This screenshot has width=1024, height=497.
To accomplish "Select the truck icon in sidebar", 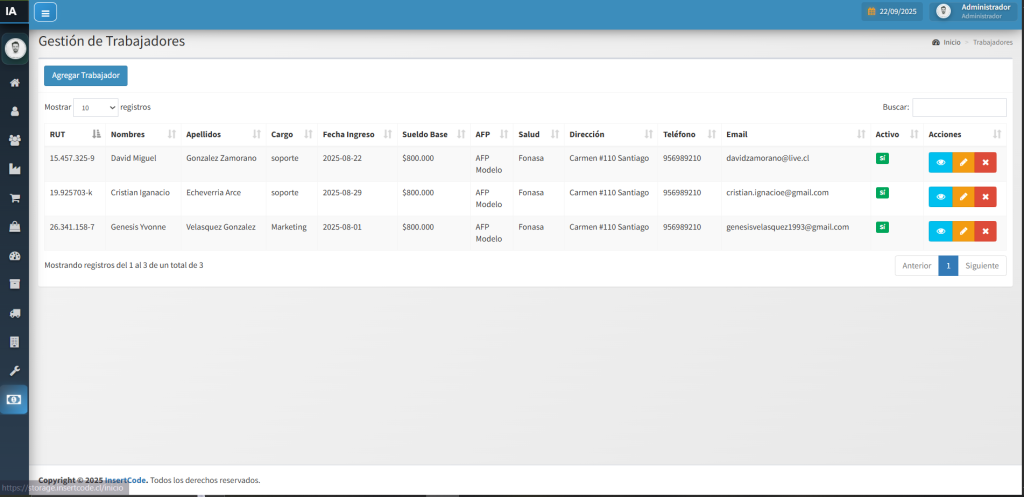I will point(14,313).
